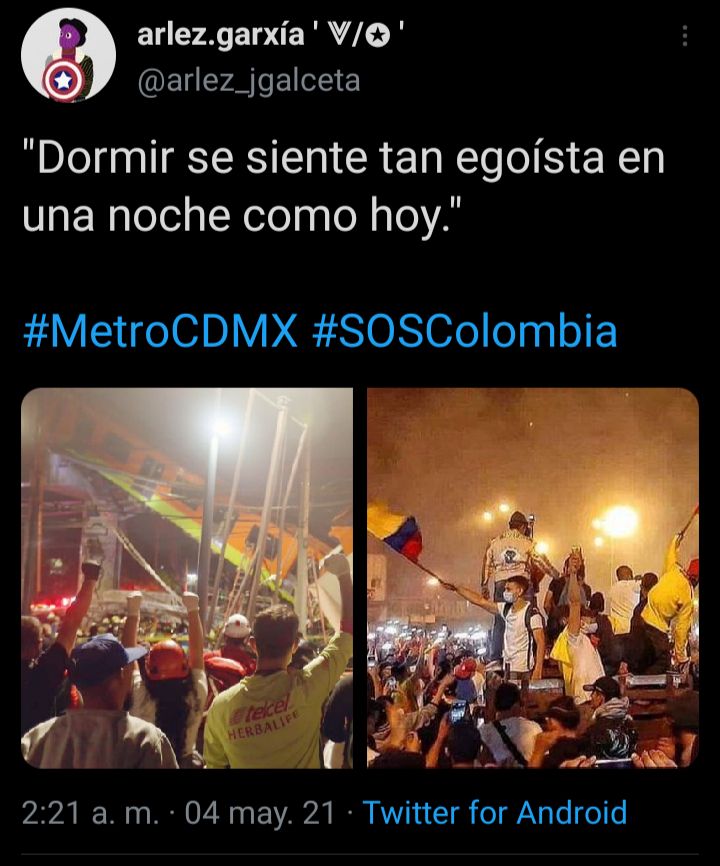The image size is (720, 866).
Task: Tap the star badge in the display name
Action: [x=378, y=36]
